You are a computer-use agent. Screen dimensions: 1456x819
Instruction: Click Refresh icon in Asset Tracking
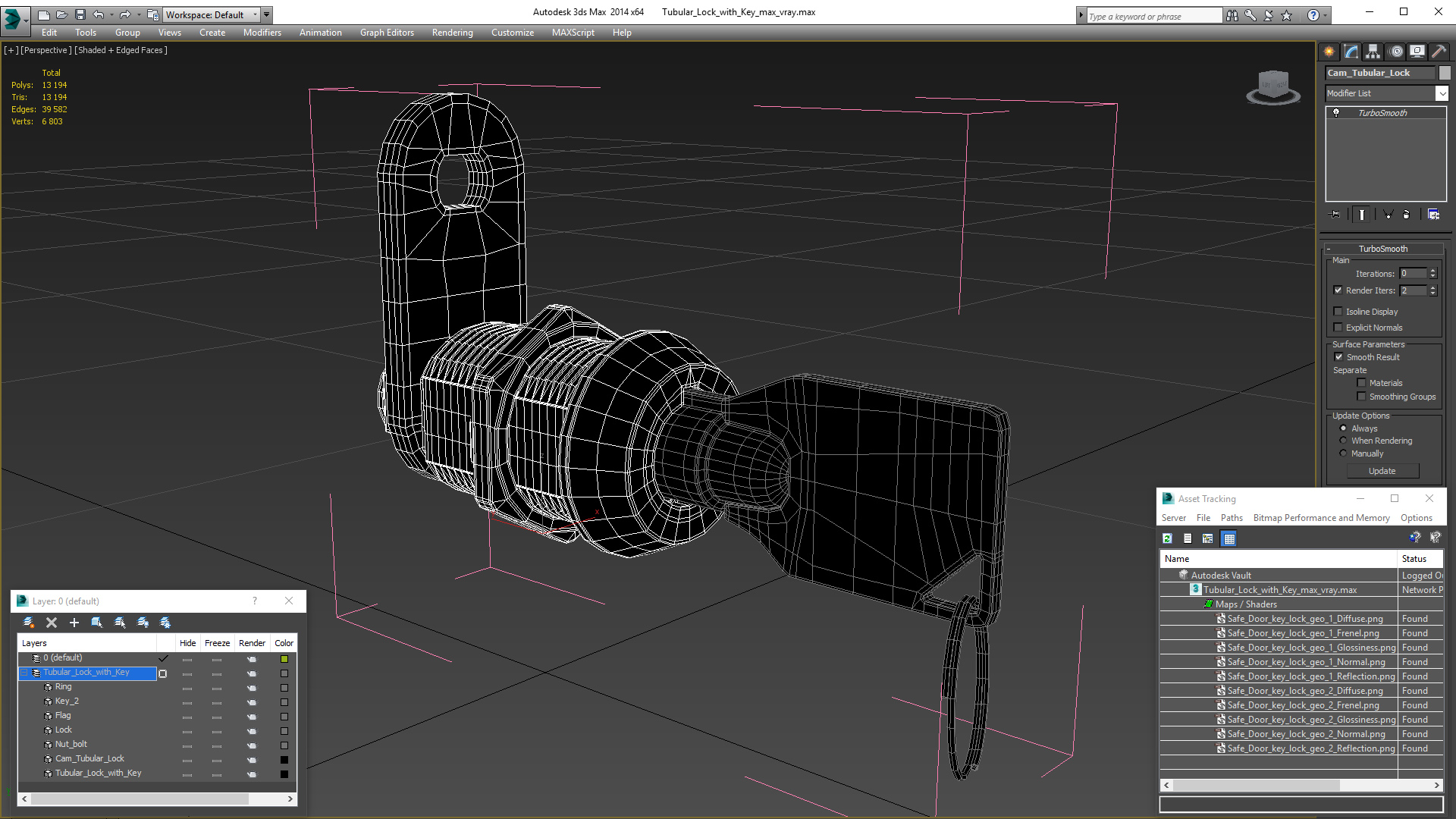pyautogui.click(x=1168, y=538)
